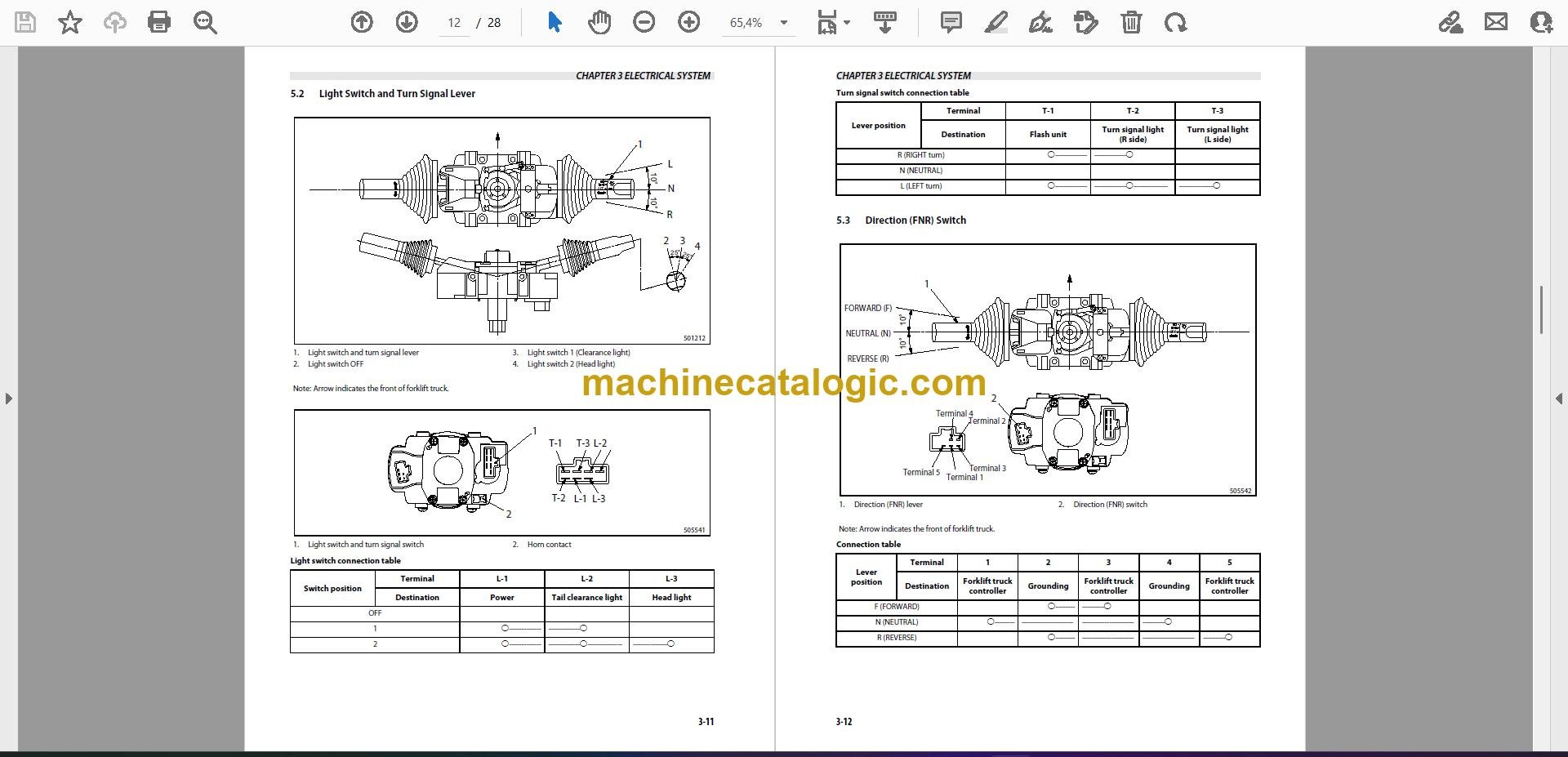Expand the right tools pane arrow

coord(1559,399)
